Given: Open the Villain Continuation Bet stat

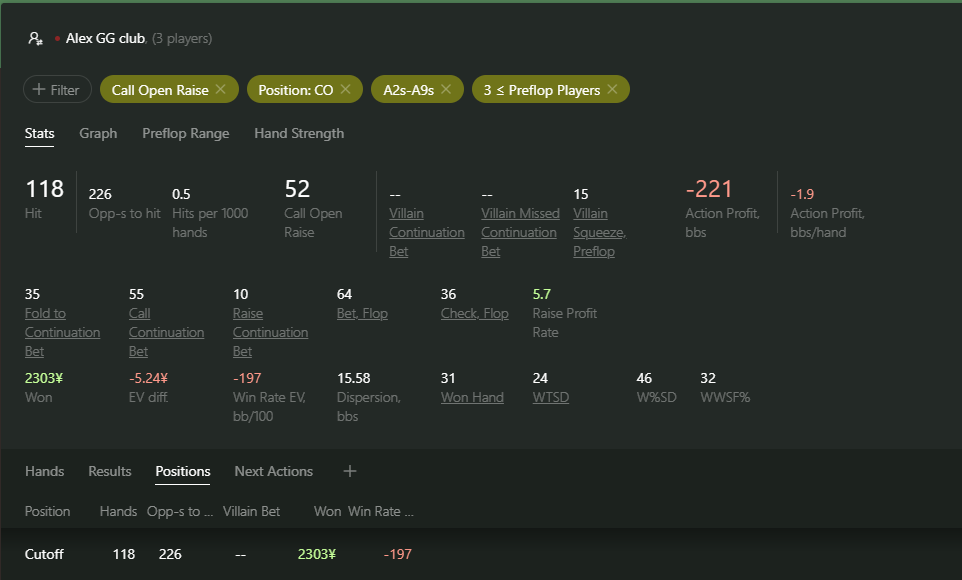Looking at the screenshot, I should 427,232.
